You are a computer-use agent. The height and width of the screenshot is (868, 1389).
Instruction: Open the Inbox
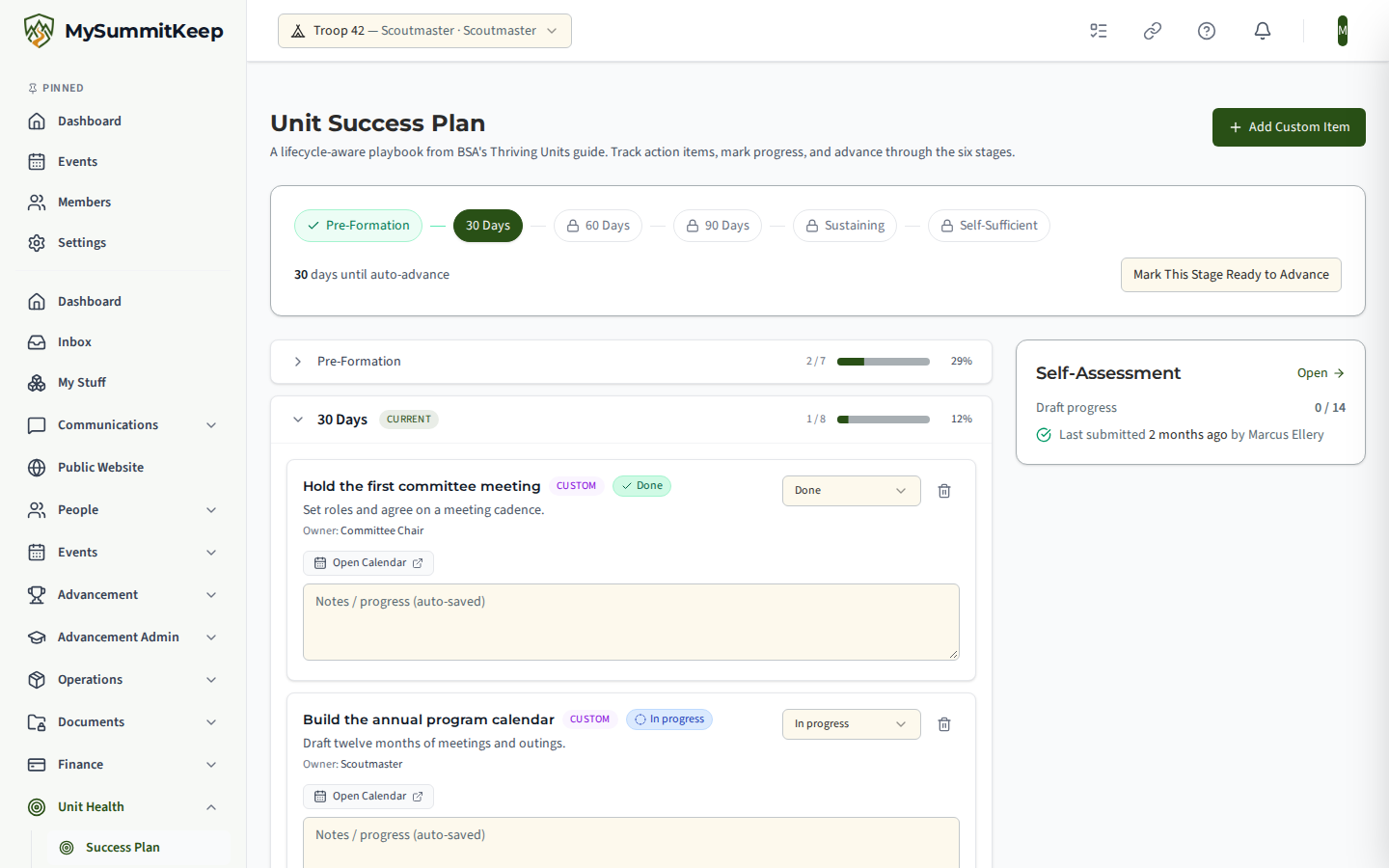(123, 342)
